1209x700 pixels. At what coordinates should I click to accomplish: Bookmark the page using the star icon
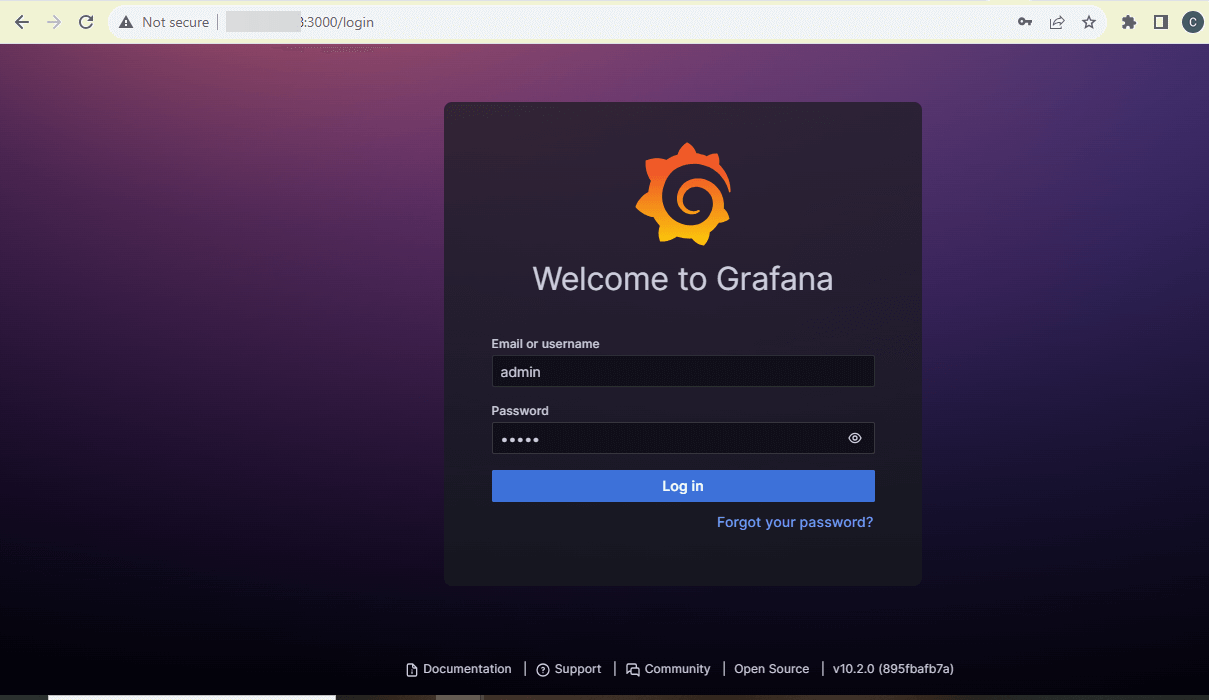click(x=1089, y=21)
